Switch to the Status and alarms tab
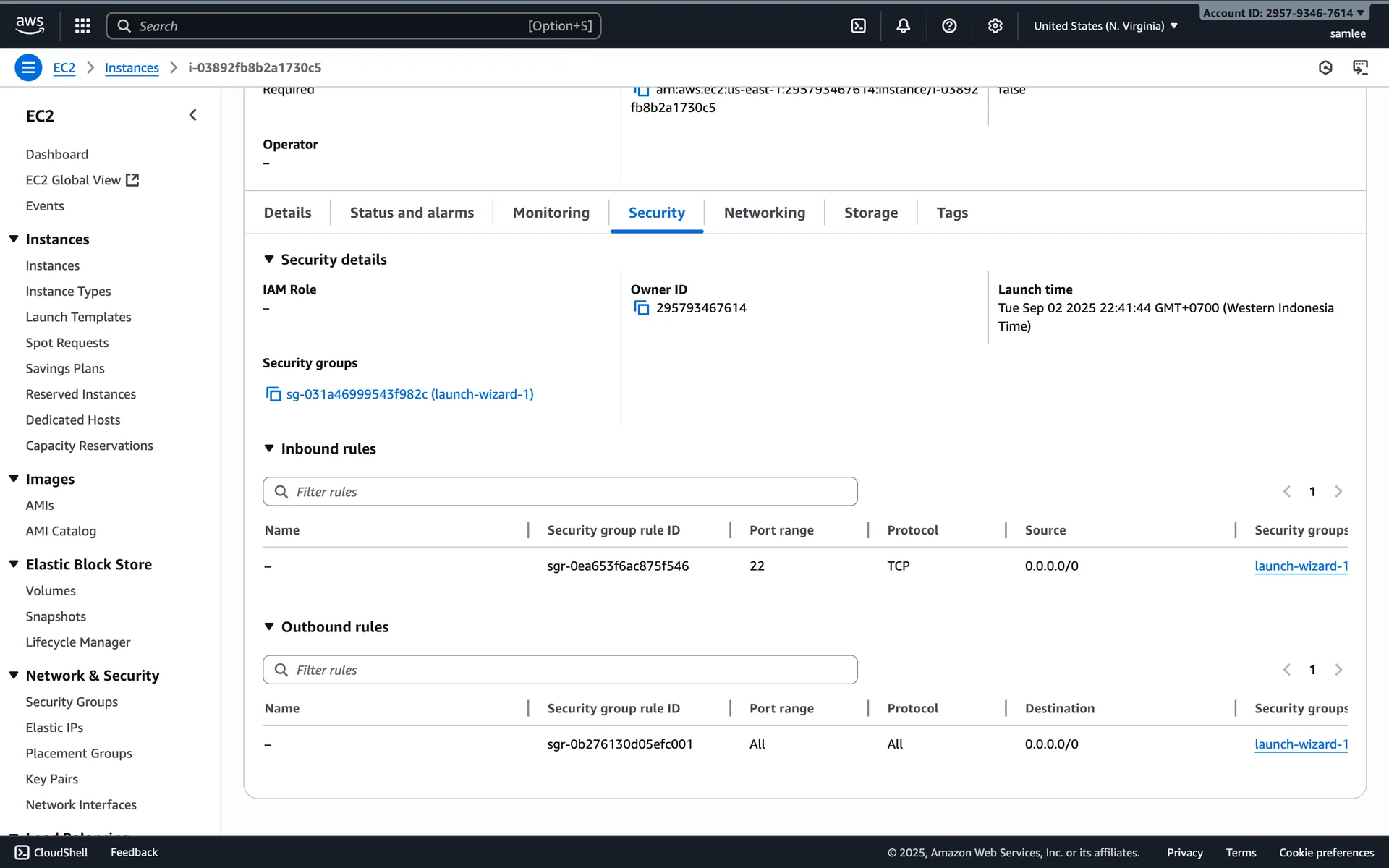Viewport: 1389px width, 868px height. click(412, 213)
